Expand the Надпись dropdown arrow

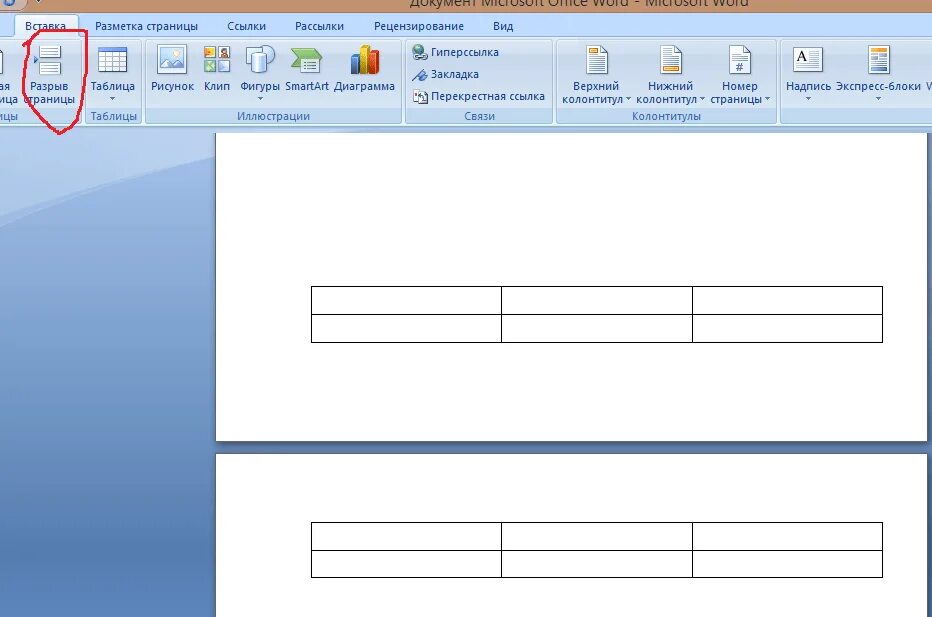point(808,99)
